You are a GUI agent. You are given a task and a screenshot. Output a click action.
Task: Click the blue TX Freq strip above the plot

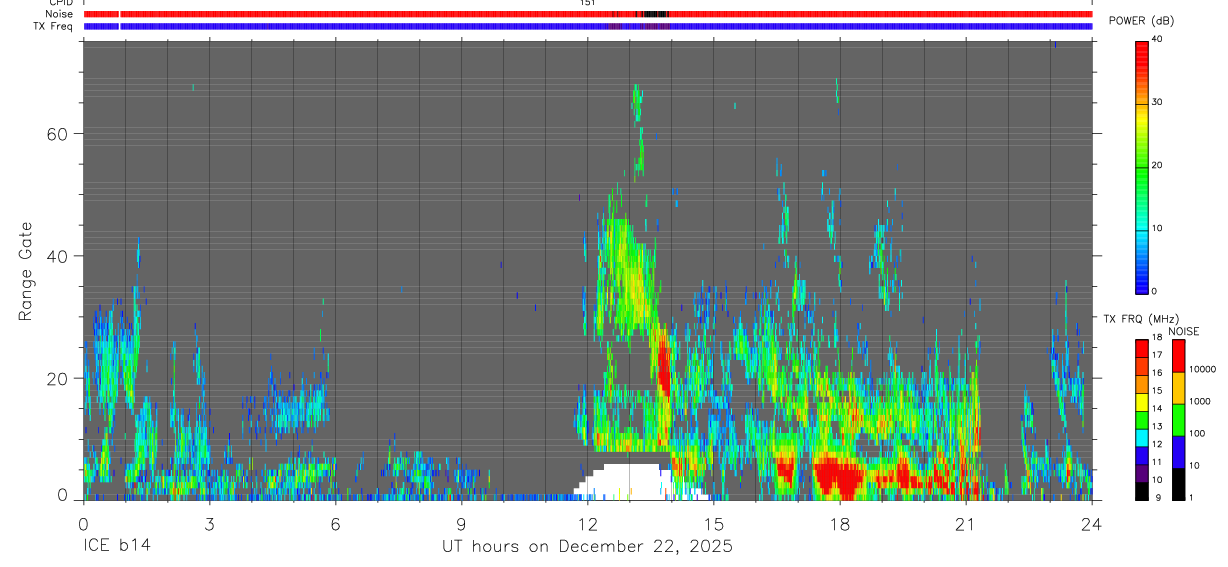[x=588, y=26]
